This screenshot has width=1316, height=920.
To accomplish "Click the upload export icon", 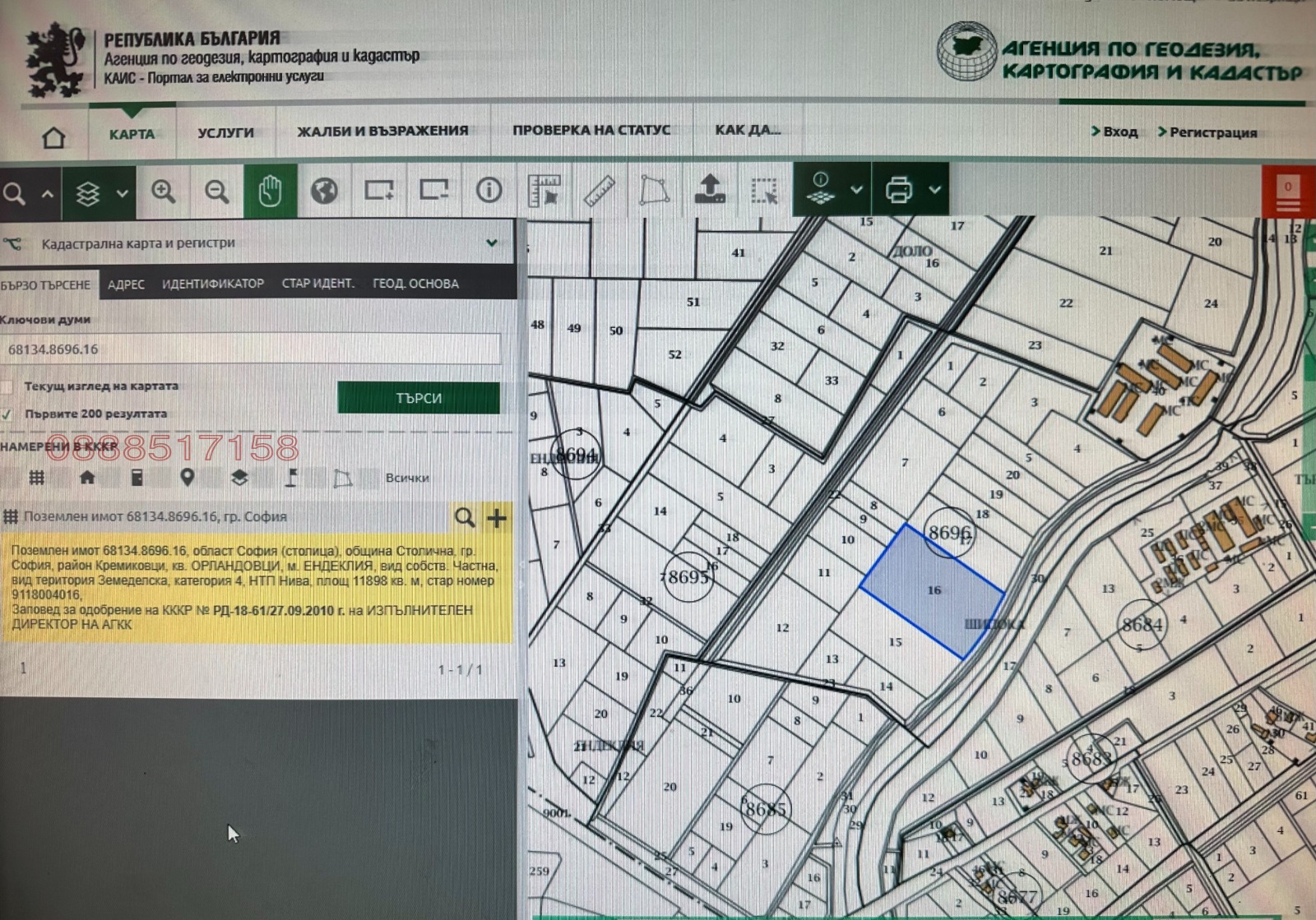I will pos(709,190).
